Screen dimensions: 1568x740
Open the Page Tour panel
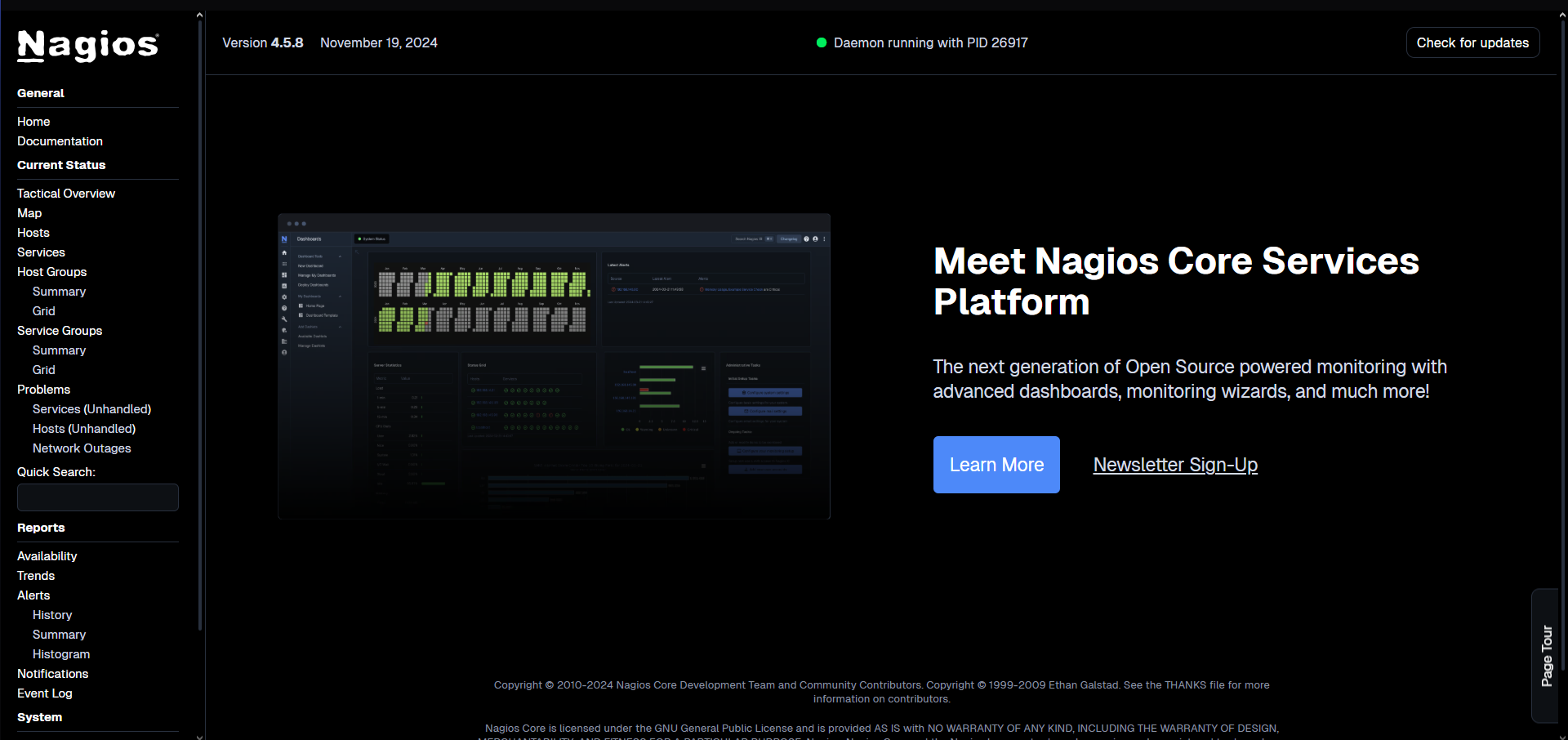pyautogui.click(x=1545, y=654)
